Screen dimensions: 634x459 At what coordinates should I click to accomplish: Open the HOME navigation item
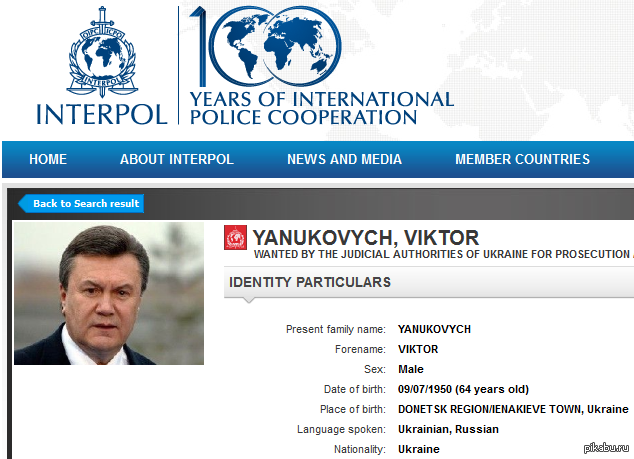[x=48, y=159]
